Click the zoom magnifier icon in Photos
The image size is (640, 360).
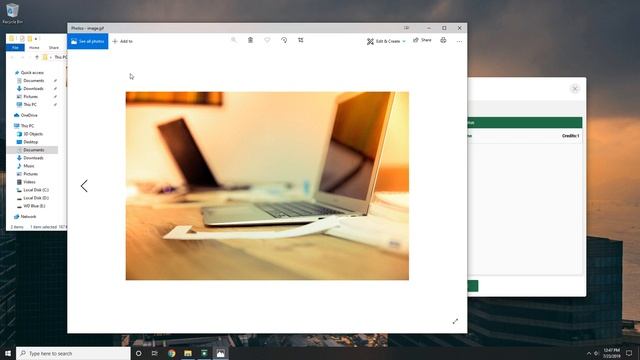[x=233, y=40]
